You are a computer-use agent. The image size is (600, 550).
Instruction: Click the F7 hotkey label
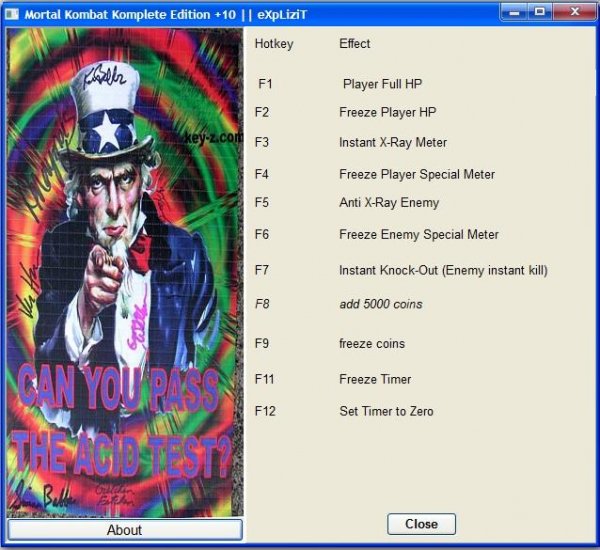coord(262,270)
